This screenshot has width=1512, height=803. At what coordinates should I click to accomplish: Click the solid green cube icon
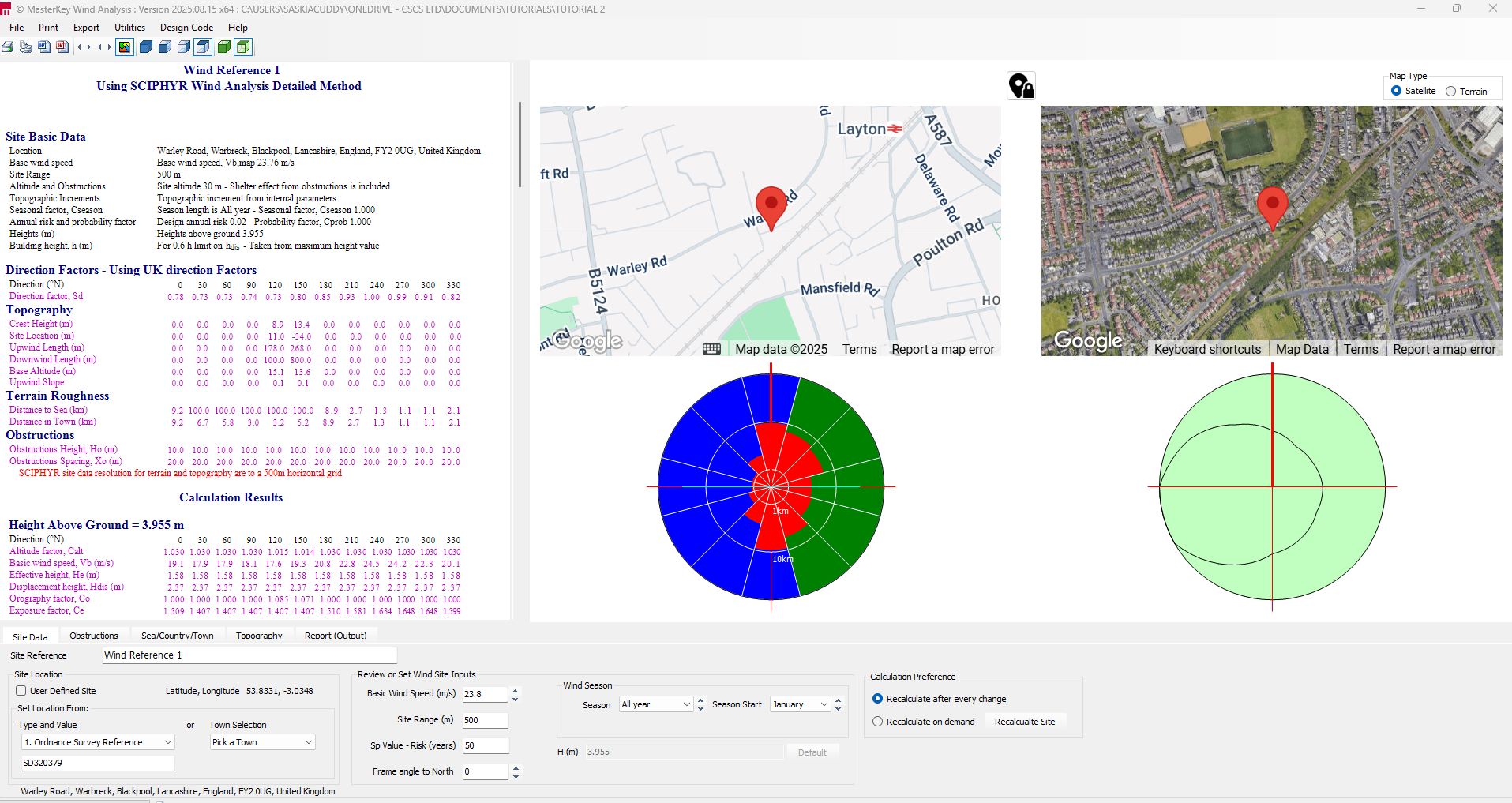click(224, 47)
